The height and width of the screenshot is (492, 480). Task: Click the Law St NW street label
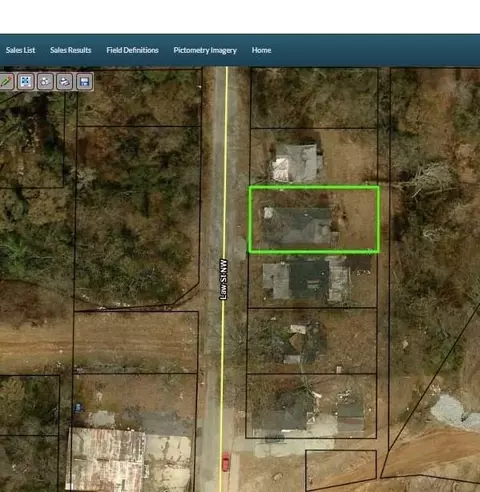tap(223, 279)
